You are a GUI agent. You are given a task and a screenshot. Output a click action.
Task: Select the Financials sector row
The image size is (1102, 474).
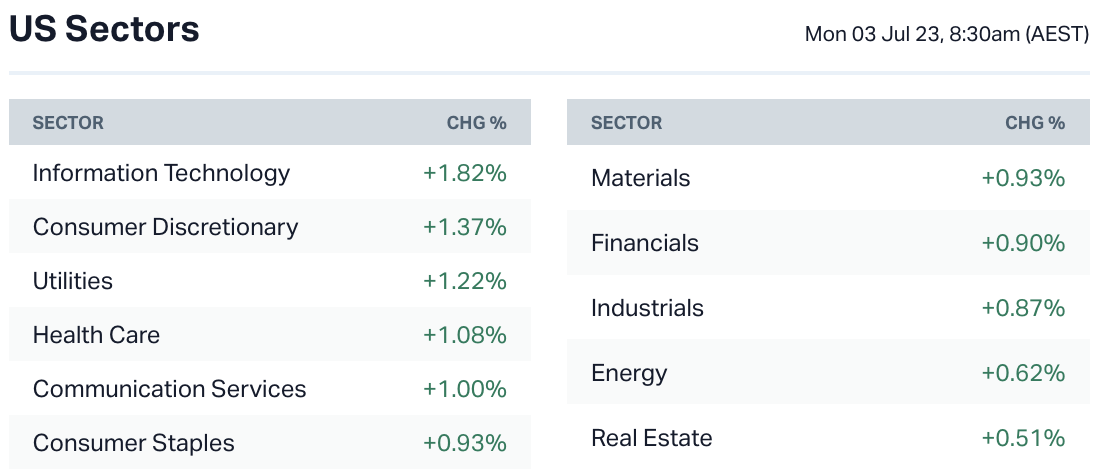click(x=644, y=243)
